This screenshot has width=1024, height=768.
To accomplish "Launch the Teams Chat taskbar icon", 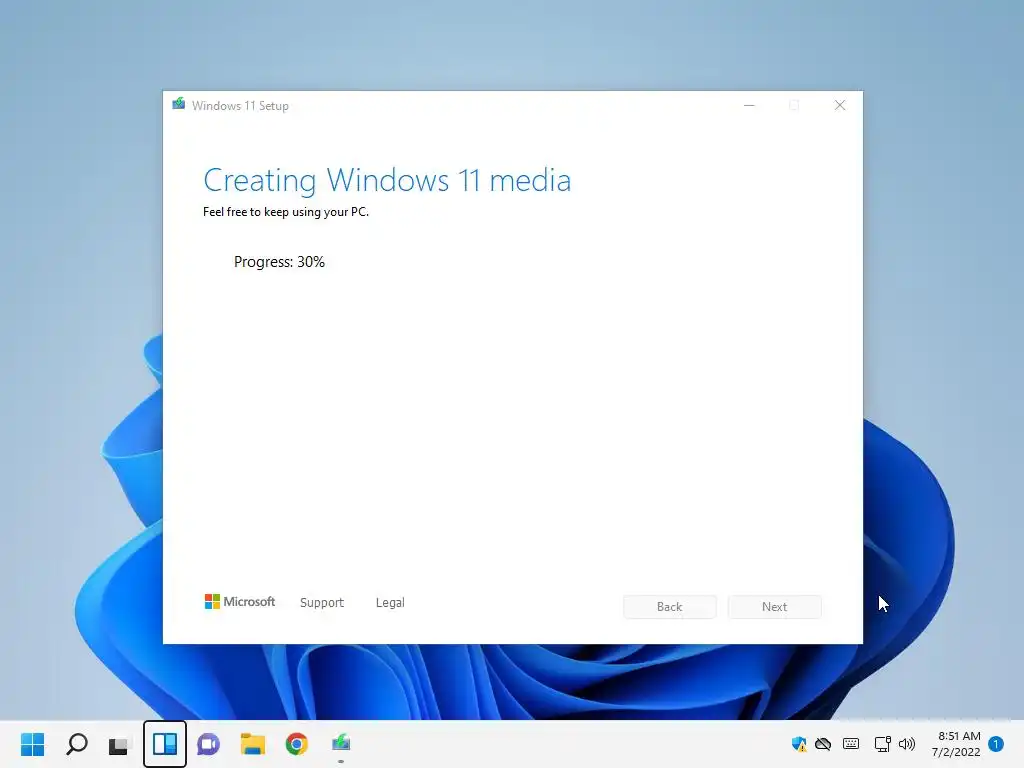I will tap(208, 744).
